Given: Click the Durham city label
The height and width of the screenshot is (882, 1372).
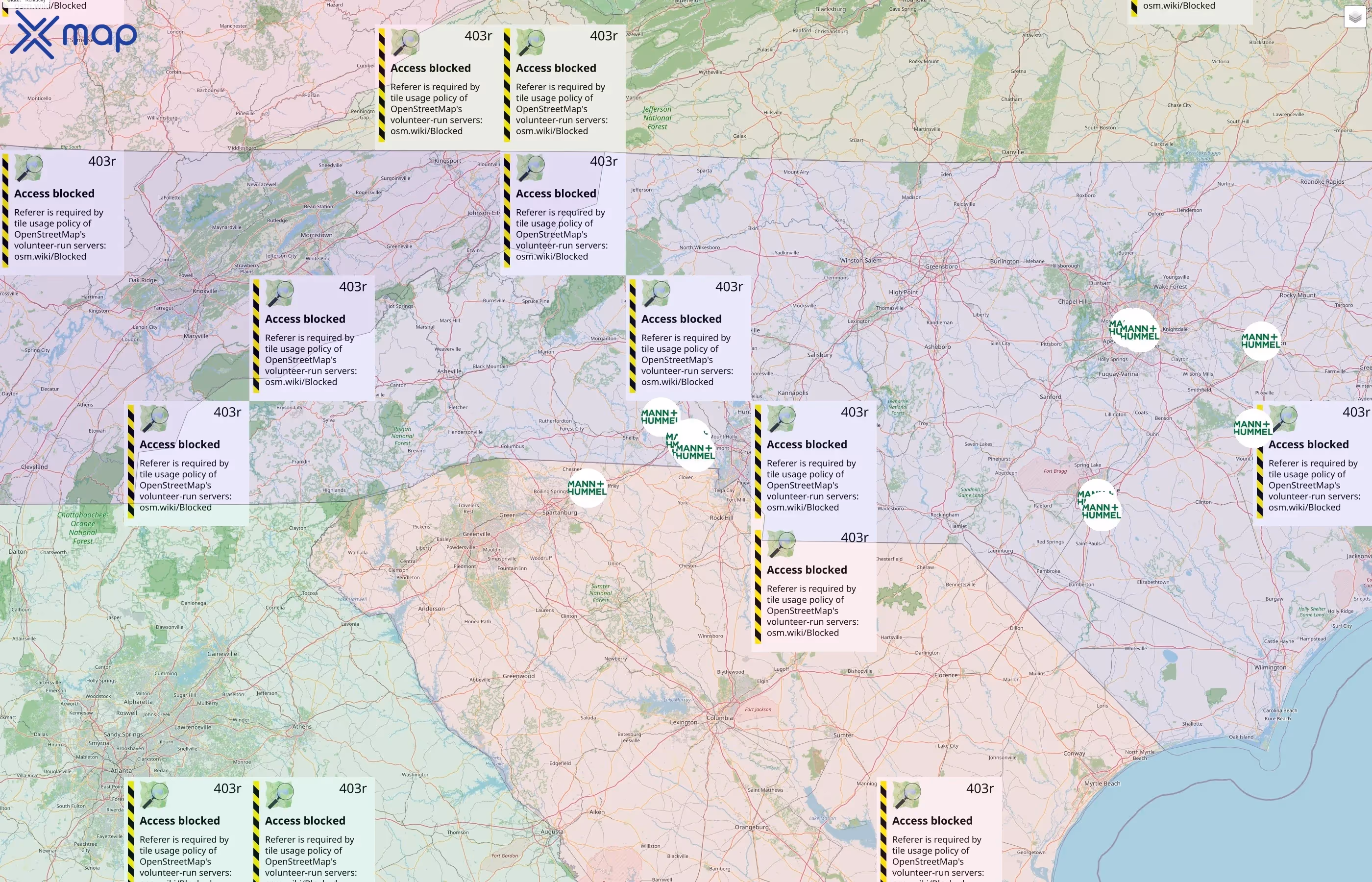Looking at the screenshot, I should [x=1100, y=283].
